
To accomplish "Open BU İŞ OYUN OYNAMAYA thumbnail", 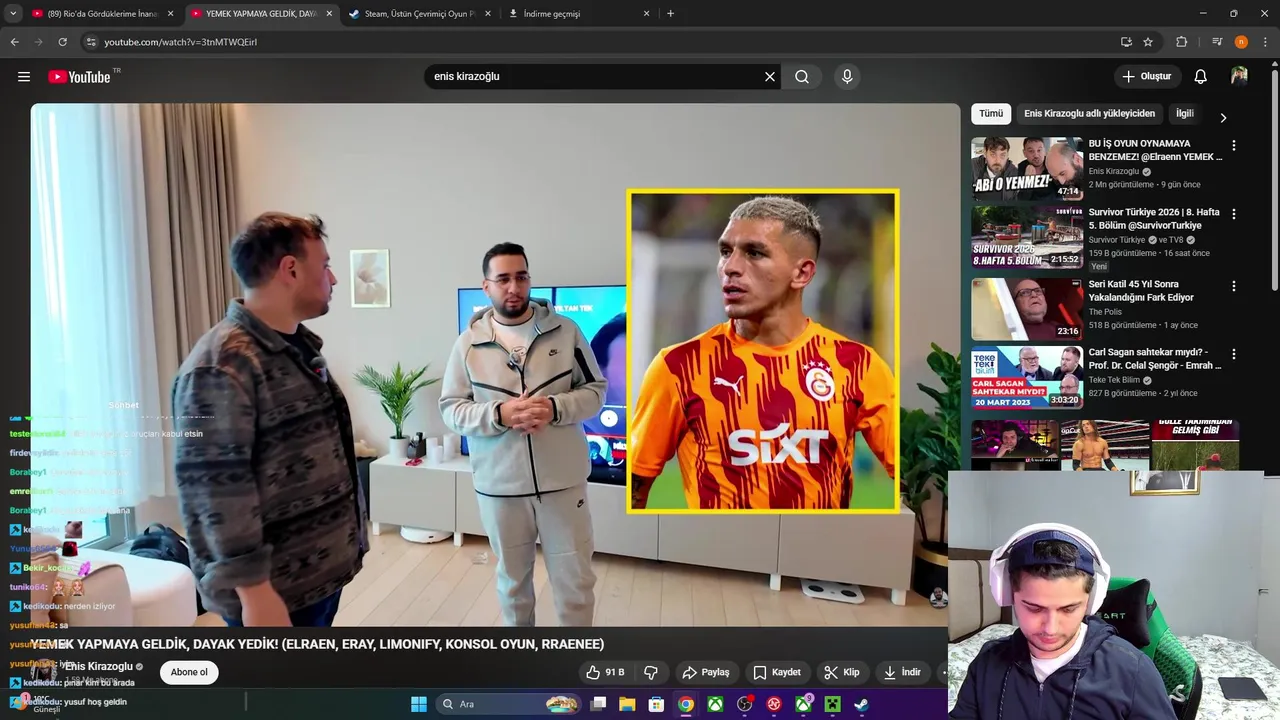I will [x=1027, y=168].
